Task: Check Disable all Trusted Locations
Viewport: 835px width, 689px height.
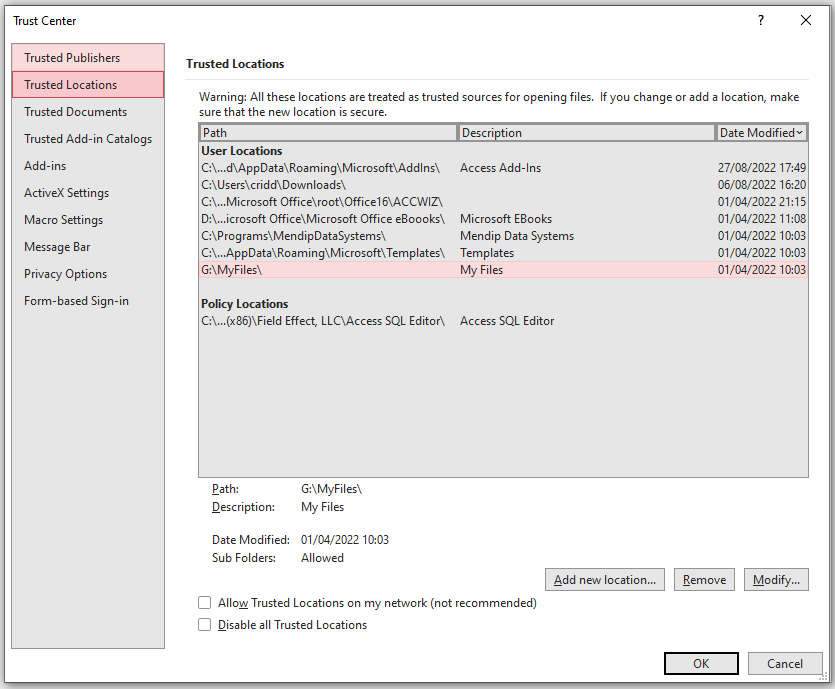Action: [x=204, y=625]
